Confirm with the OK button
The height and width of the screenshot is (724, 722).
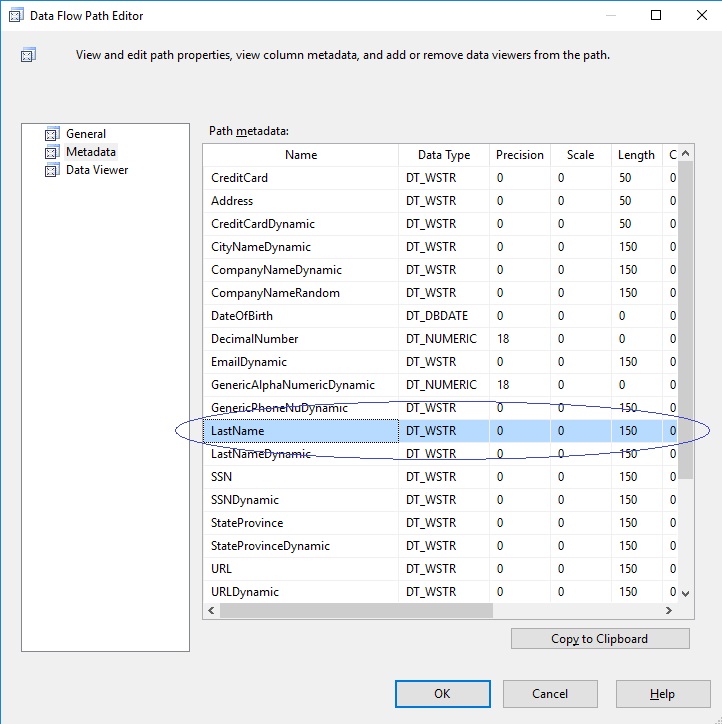tap(443, 694)
